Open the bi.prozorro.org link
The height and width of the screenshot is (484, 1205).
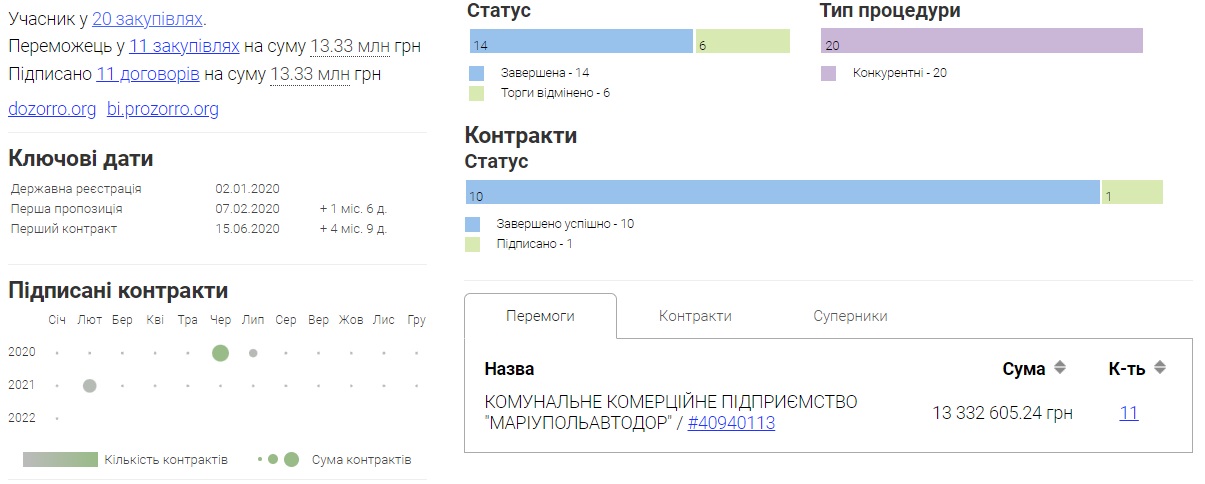tap(163, 109)
